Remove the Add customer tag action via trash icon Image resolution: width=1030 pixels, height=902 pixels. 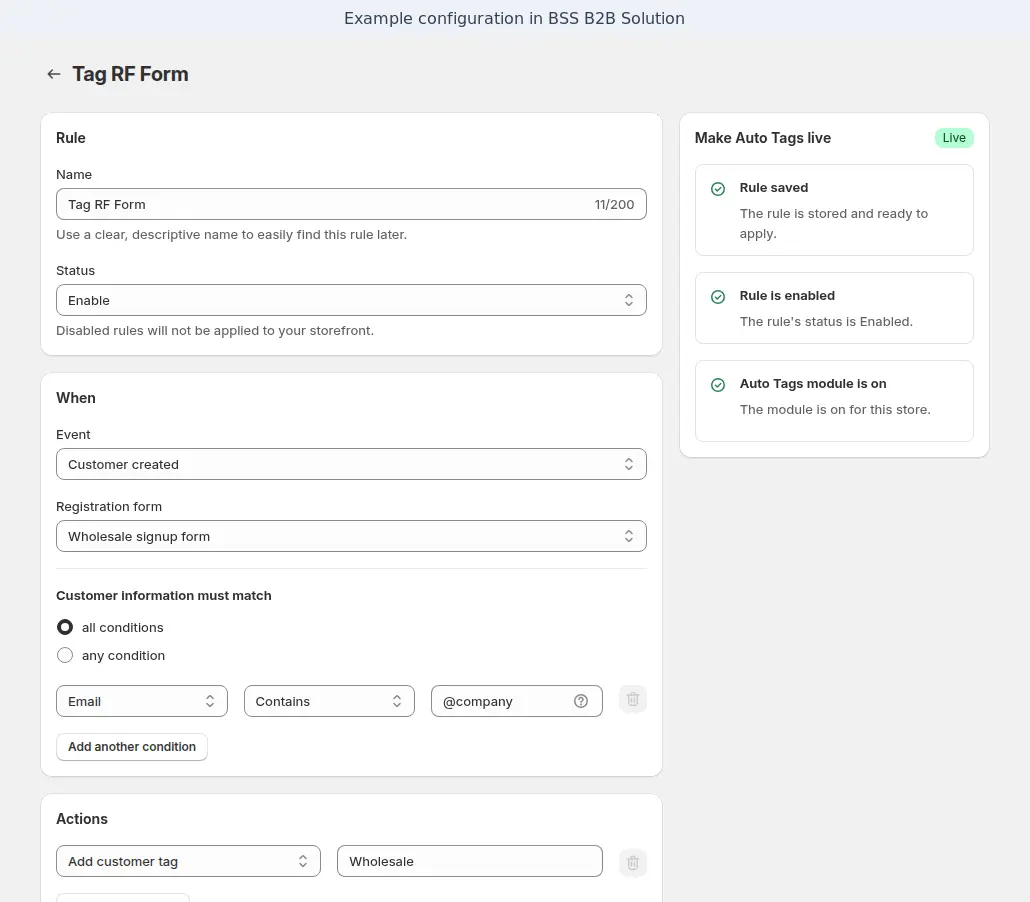click(633, 863)
